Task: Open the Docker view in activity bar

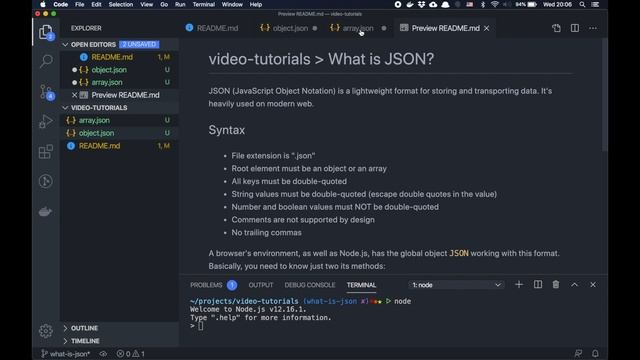Action: pyautogui.click(x=46, y=211)
